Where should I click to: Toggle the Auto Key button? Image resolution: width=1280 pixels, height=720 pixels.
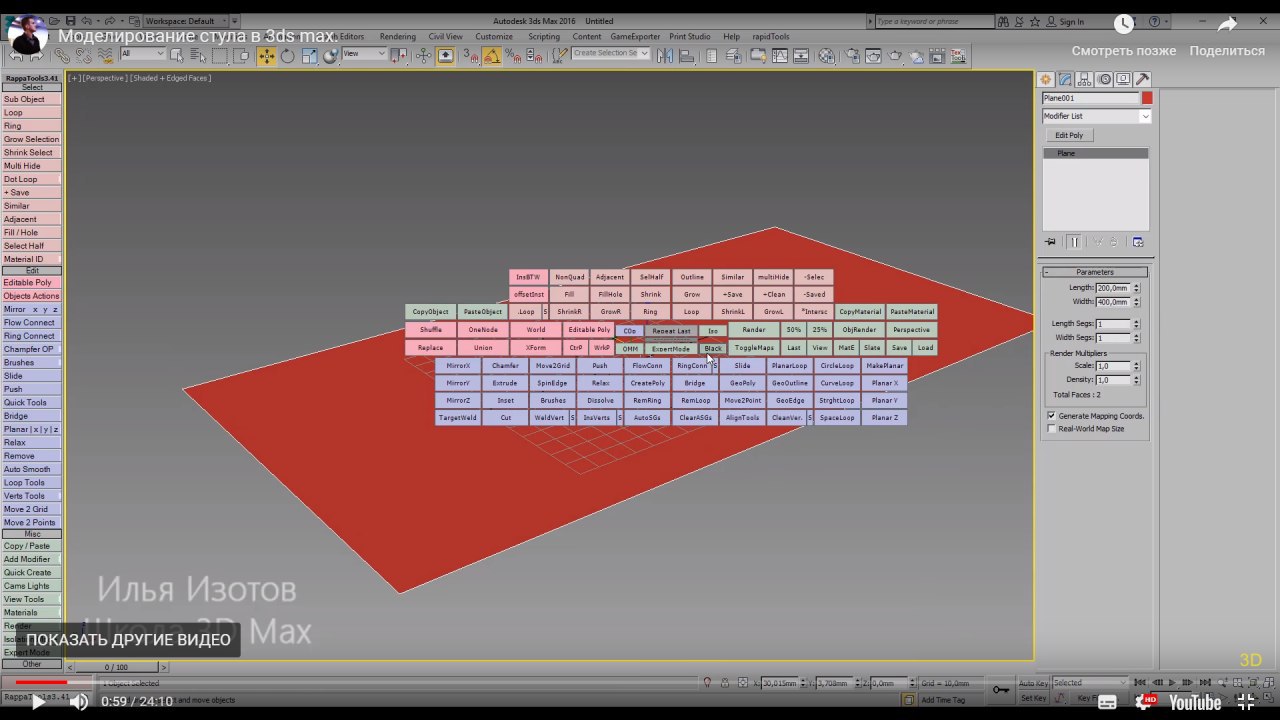click(x=1033, y=683)
